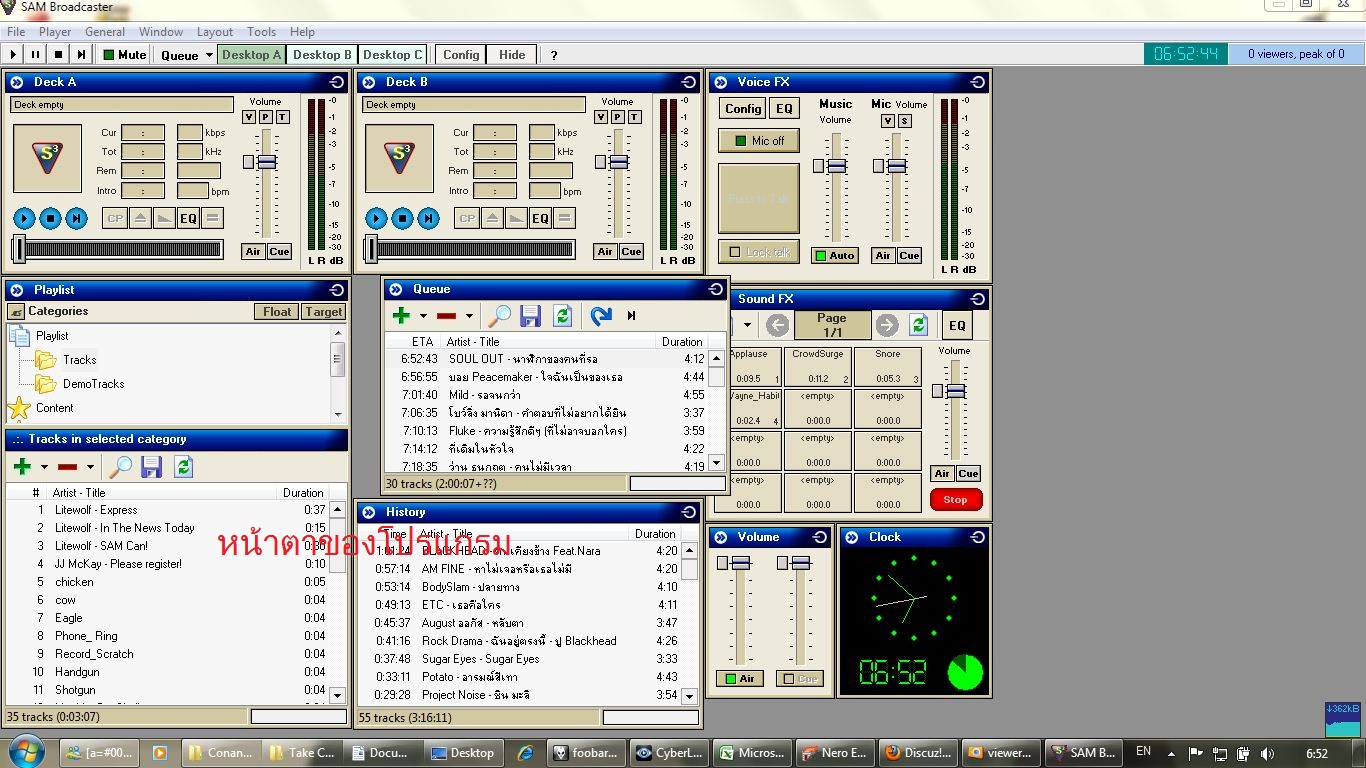The width and height of the screenshot is (1366, 768).
Task: Go to the next Sound FX page
Action: (886, 325)
